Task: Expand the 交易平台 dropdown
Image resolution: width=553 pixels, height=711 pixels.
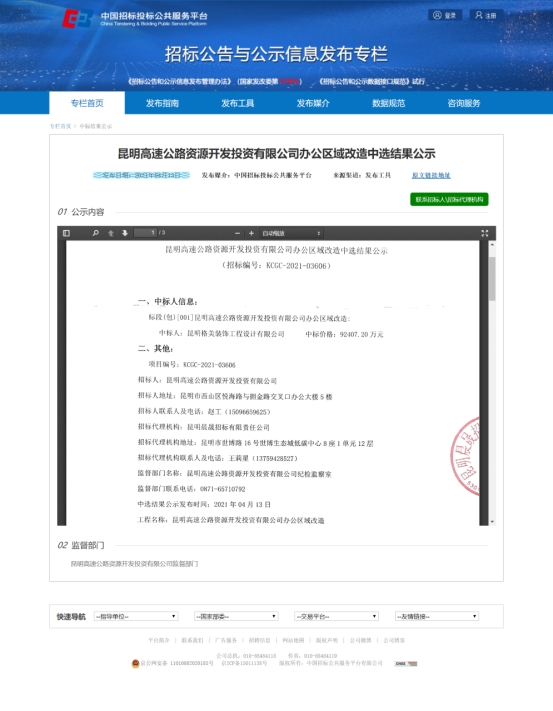Action: pyautogui.click(x=336, y=616)
